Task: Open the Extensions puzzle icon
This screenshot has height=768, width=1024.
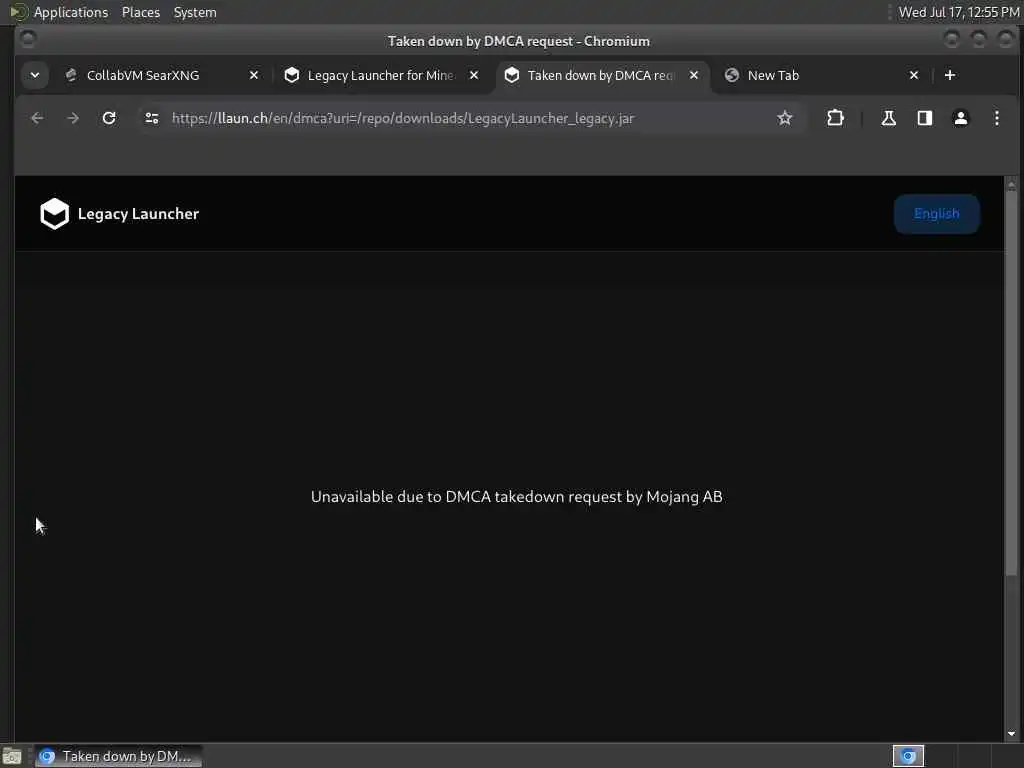Action: pyautogui.click(x=835, y=118)
